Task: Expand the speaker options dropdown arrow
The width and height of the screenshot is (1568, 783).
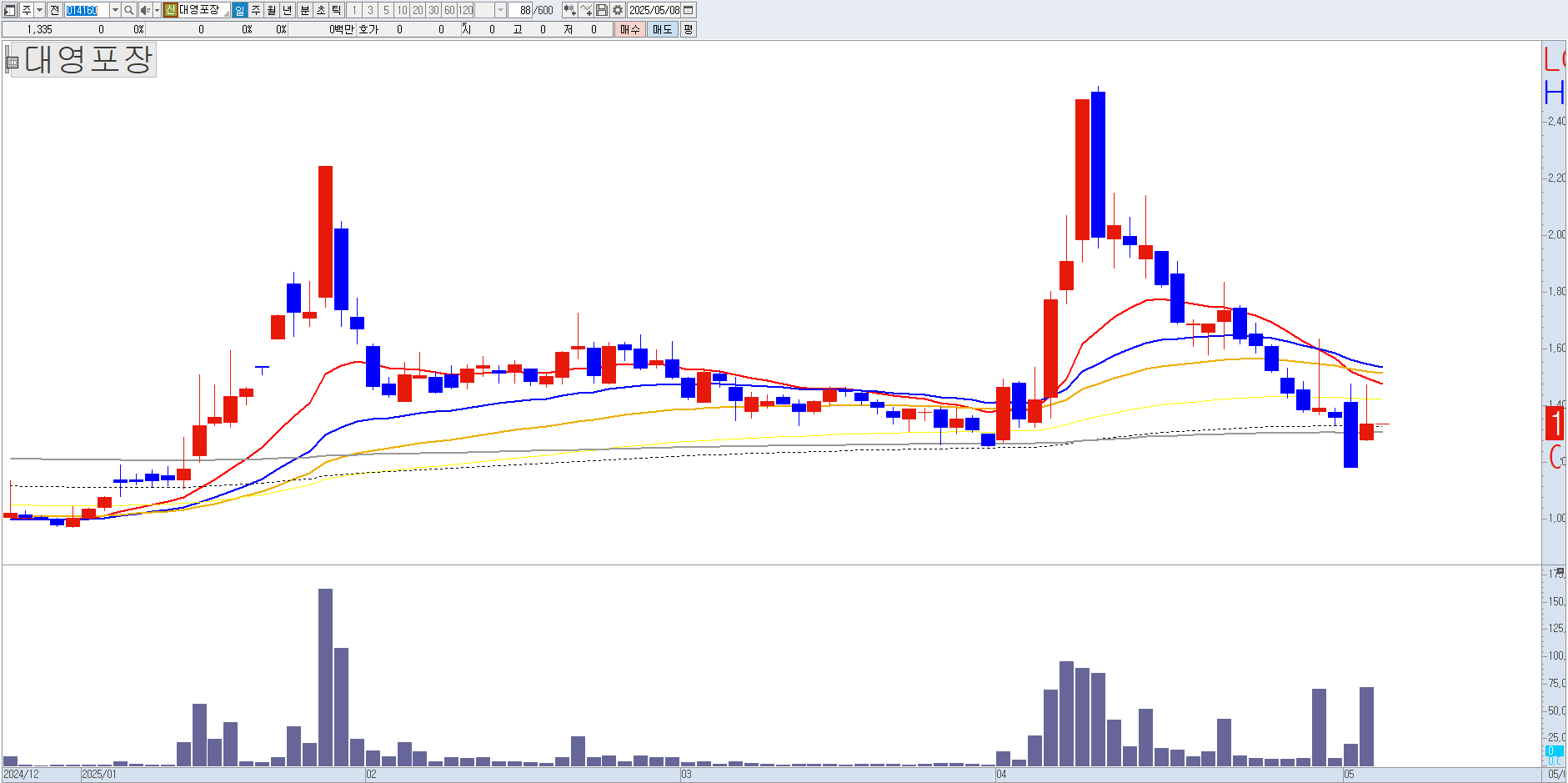Action: 157,10
